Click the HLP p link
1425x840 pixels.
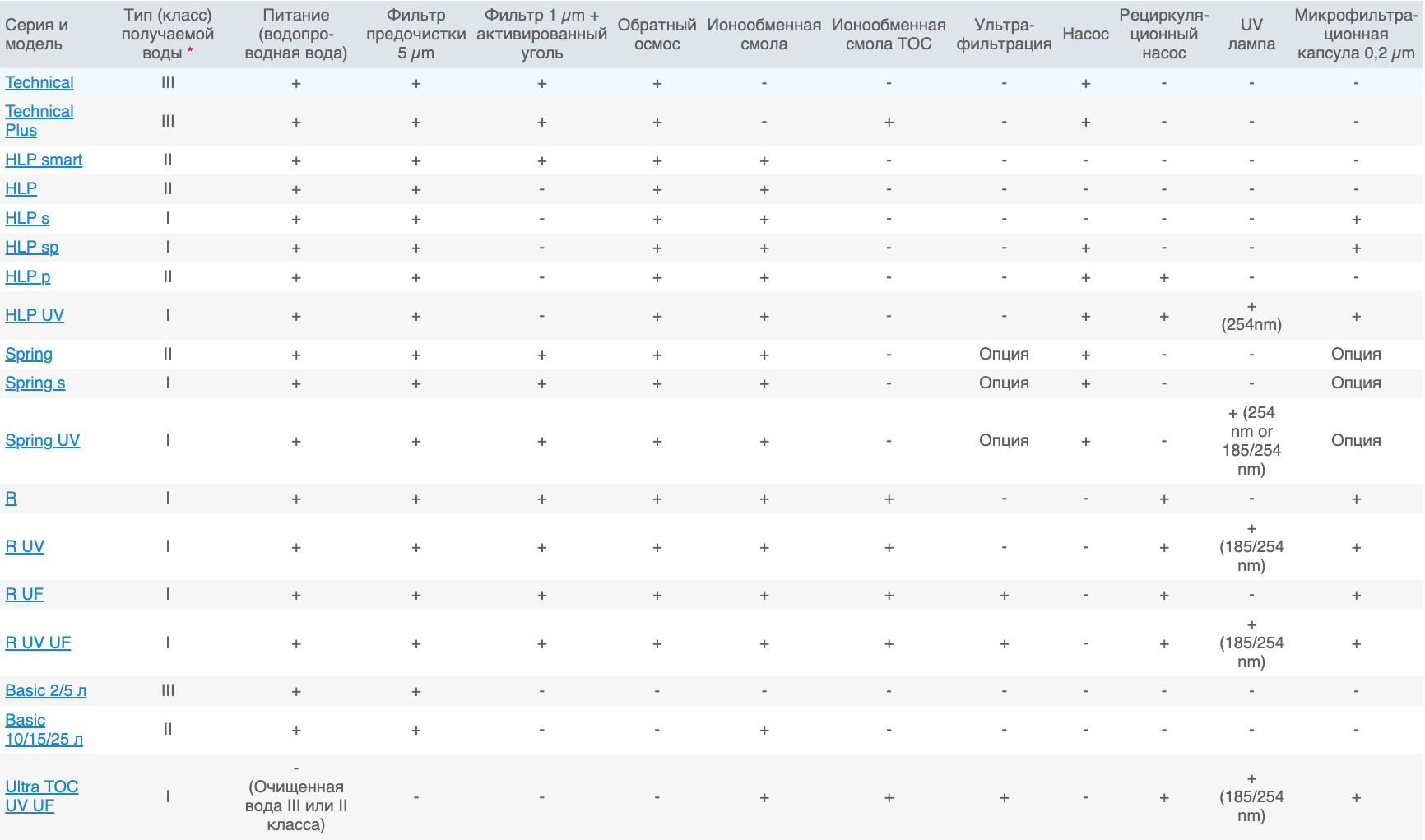pos(27,276)
